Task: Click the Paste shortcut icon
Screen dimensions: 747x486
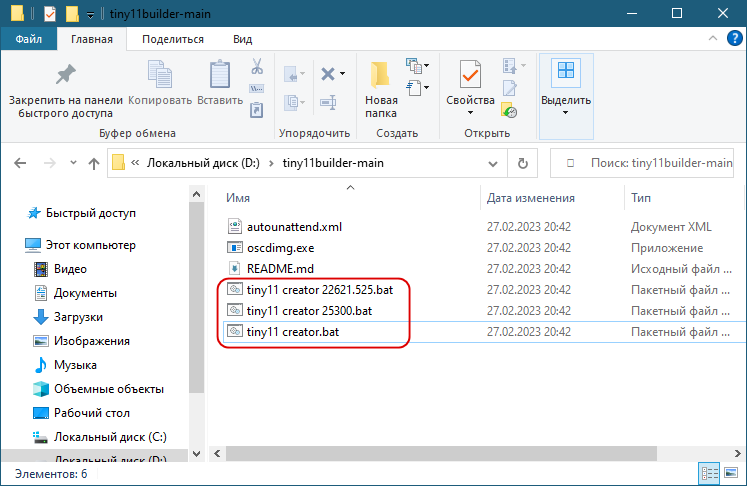Action: [x=257, y=110]
